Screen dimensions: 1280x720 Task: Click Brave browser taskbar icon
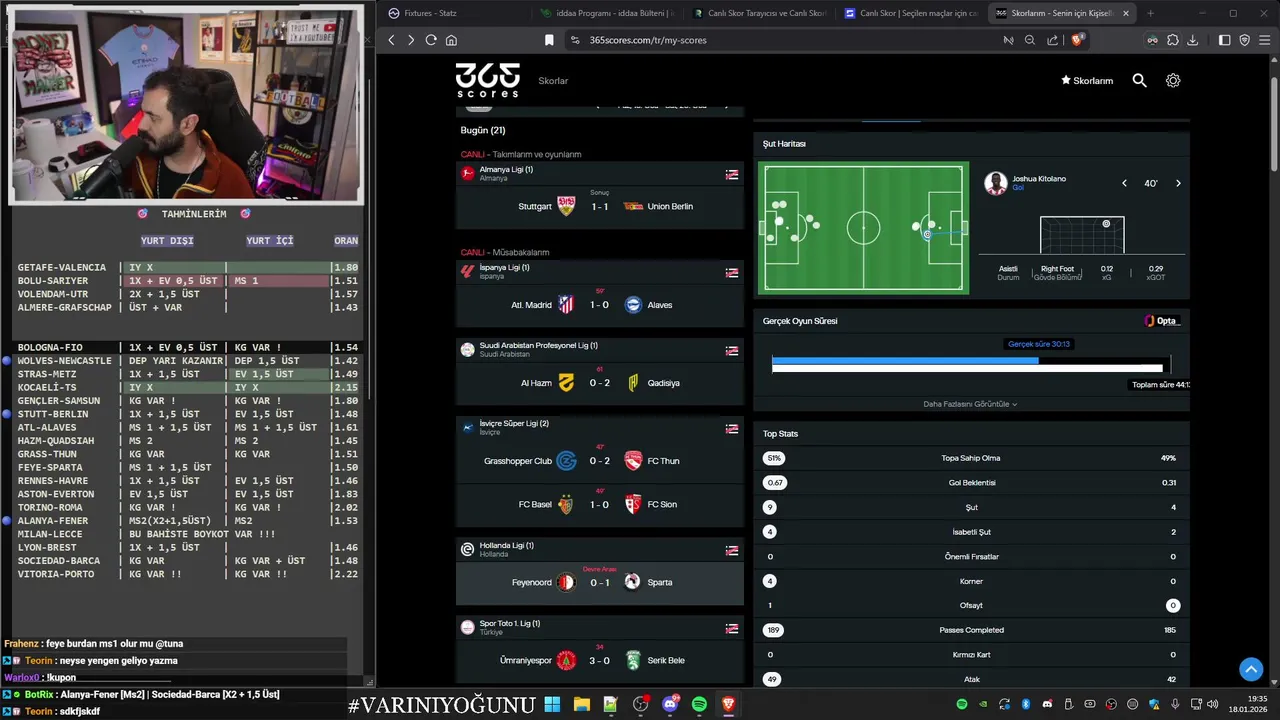click(x=728, y=704)
